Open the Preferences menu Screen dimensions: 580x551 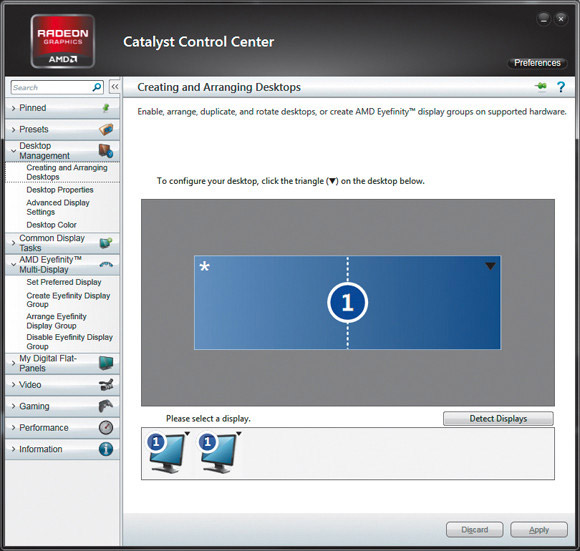pyautogui.click(x=537, y=63)
